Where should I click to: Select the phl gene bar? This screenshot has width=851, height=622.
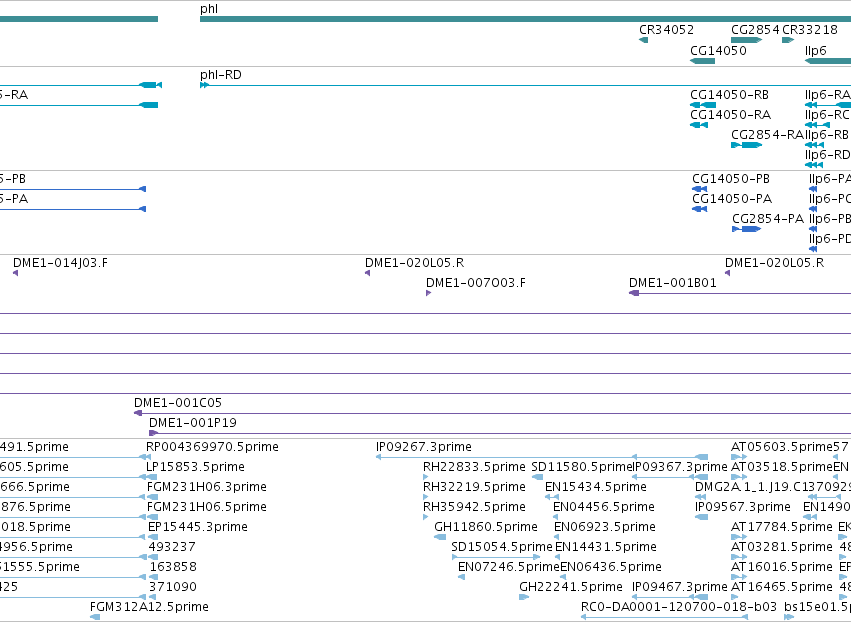[x=525, y=19]
